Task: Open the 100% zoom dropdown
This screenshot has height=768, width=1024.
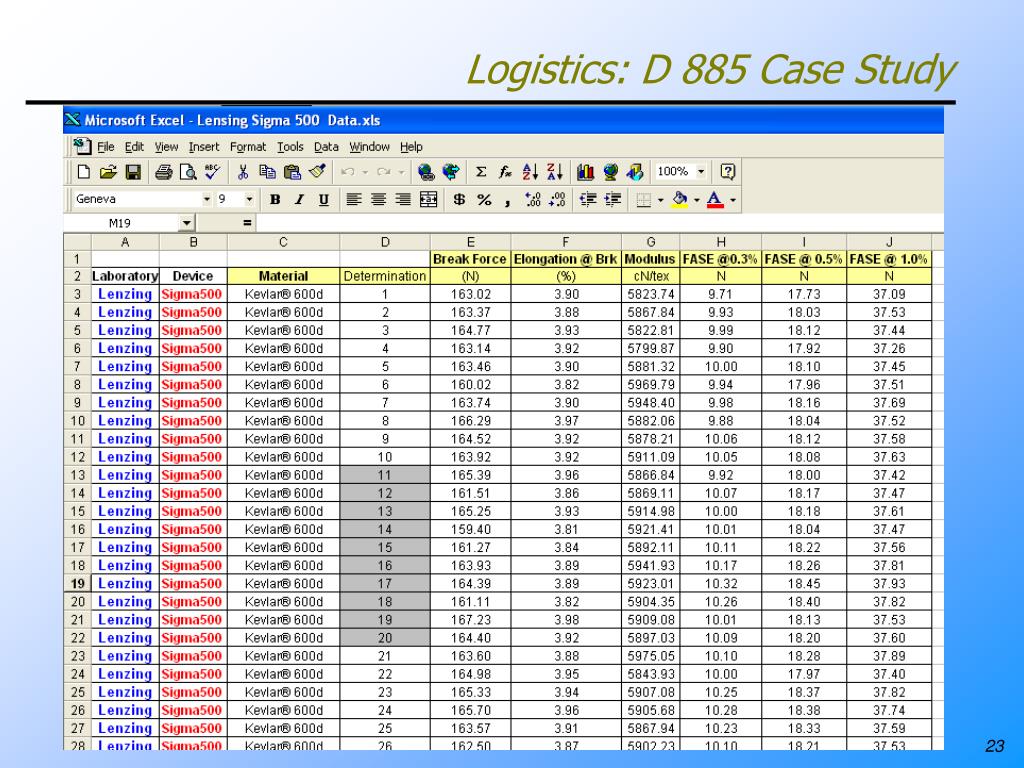Action: [701, 172]
